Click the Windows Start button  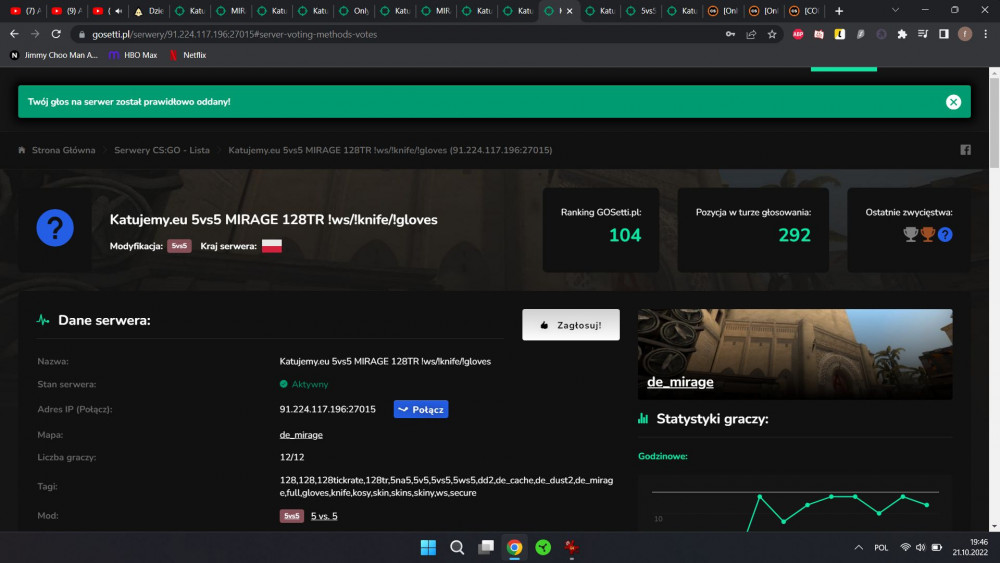pyautogui.click(x=428, y=547)
